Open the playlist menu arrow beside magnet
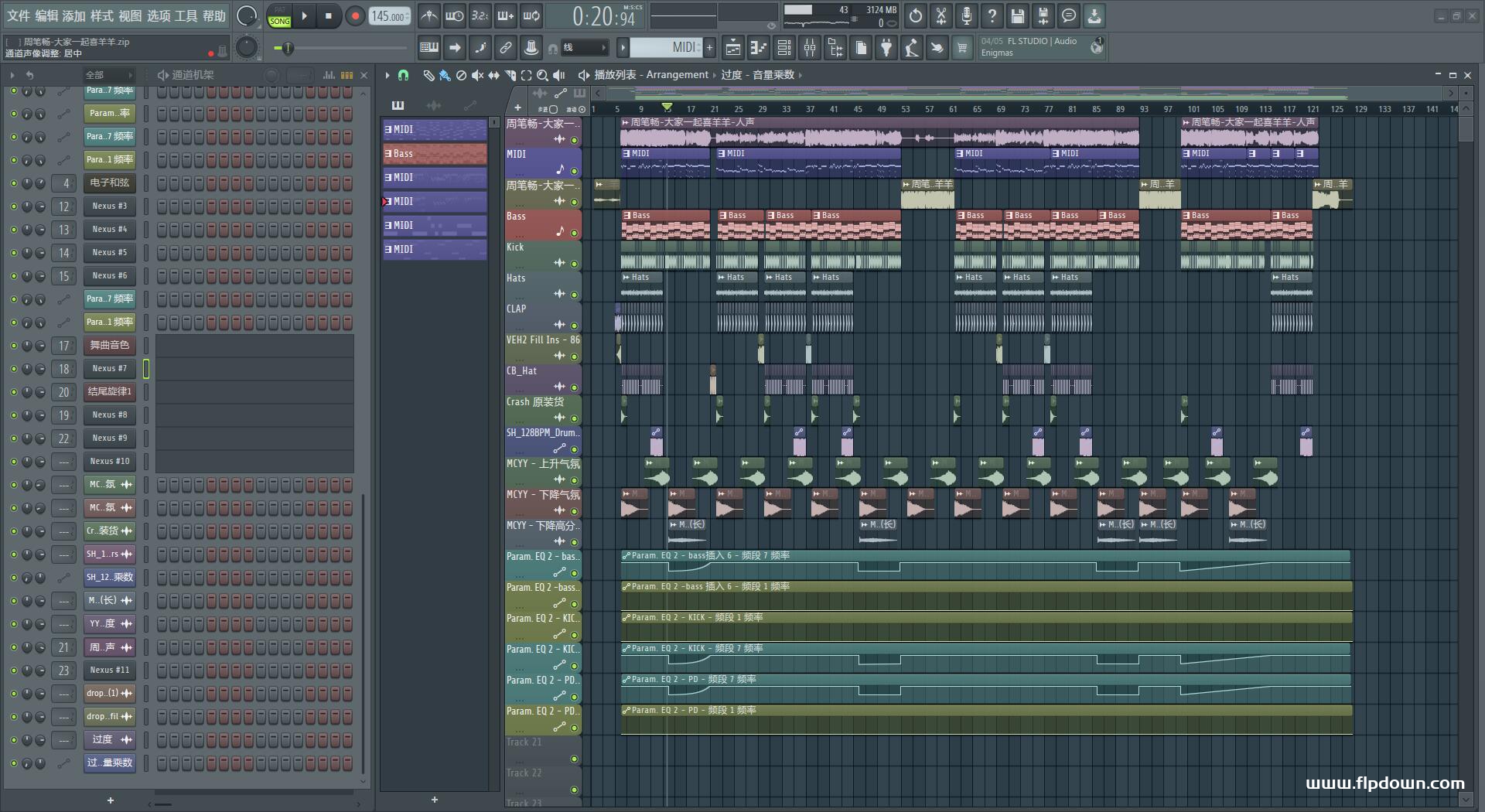This screenshot has height=812, width=1485. tap(387, 75)
